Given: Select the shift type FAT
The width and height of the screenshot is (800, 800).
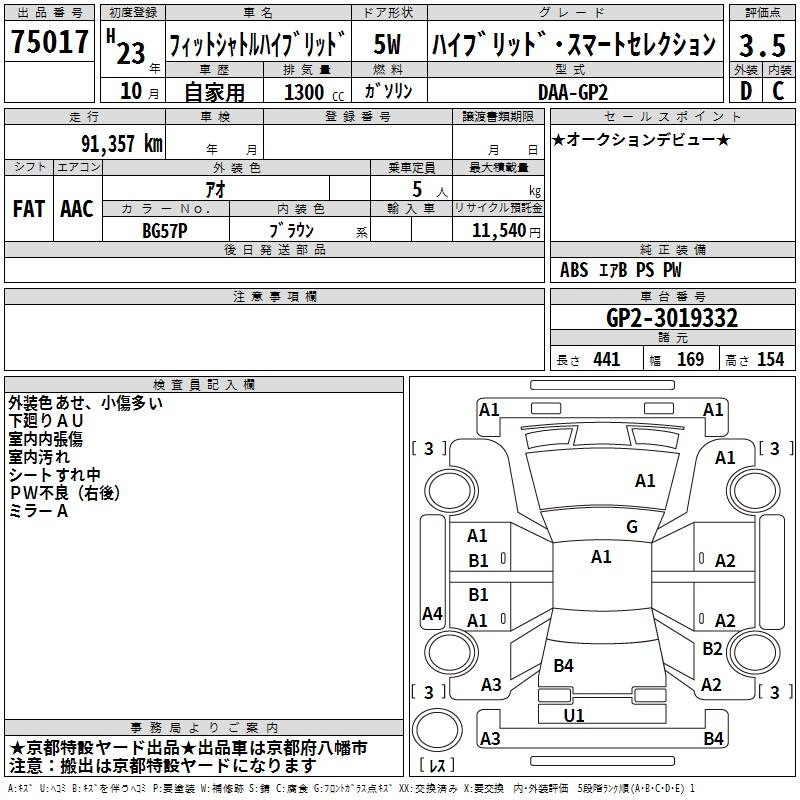Looking at the screenshot, I should tap(29, 209).
